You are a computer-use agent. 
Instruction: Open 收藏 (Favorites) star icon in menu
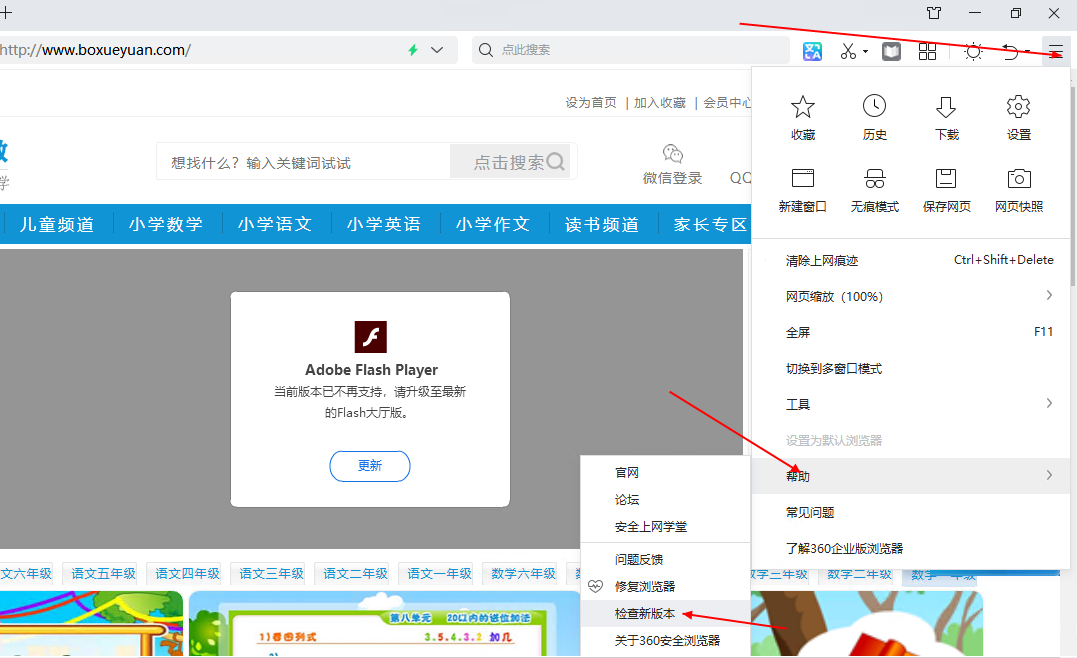coord(803,117)
